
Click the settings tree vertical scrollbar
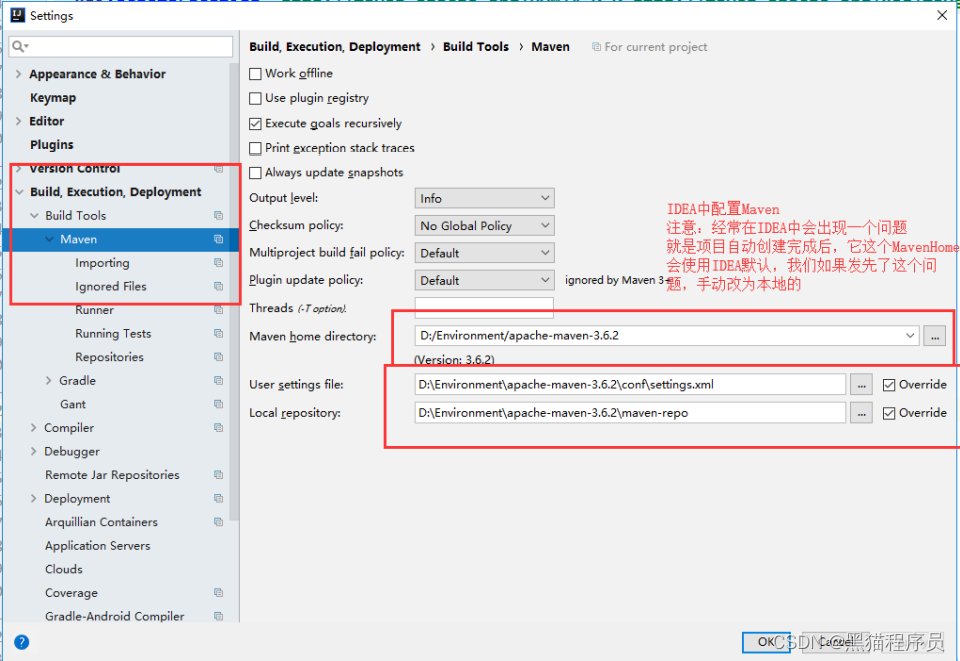pyautogui.click(x=234, y=293)
